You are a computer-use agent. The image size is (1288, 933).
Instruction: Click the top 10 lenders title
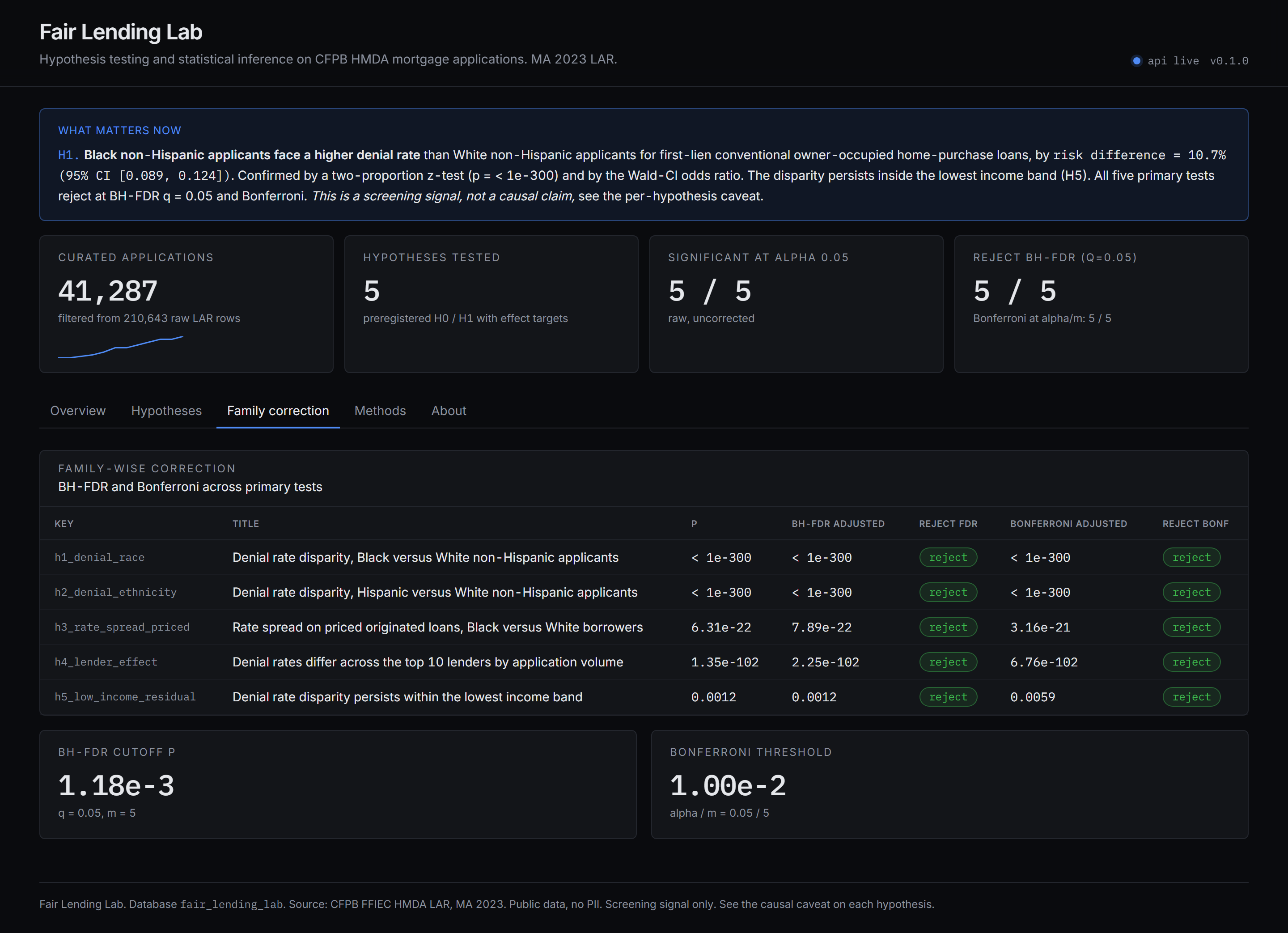(x=428, y=662)
